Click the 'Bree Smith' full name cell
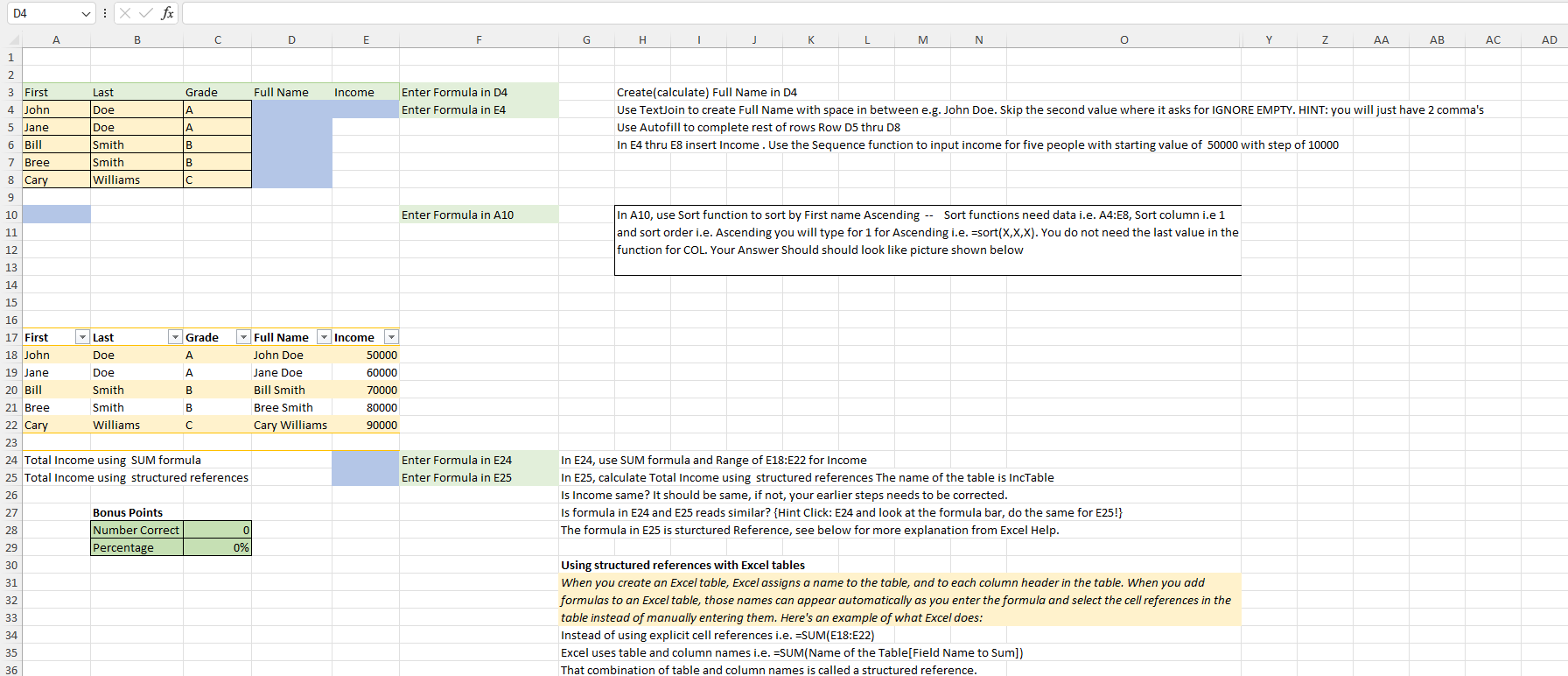 tap(291, 407)
